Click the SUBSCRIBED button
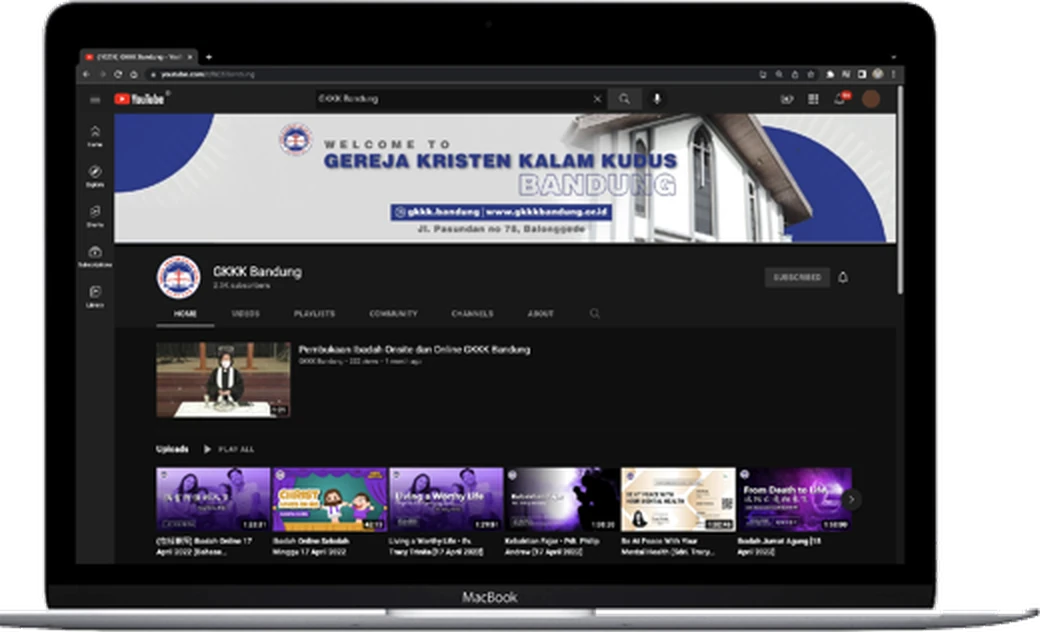 click(797, 277)
